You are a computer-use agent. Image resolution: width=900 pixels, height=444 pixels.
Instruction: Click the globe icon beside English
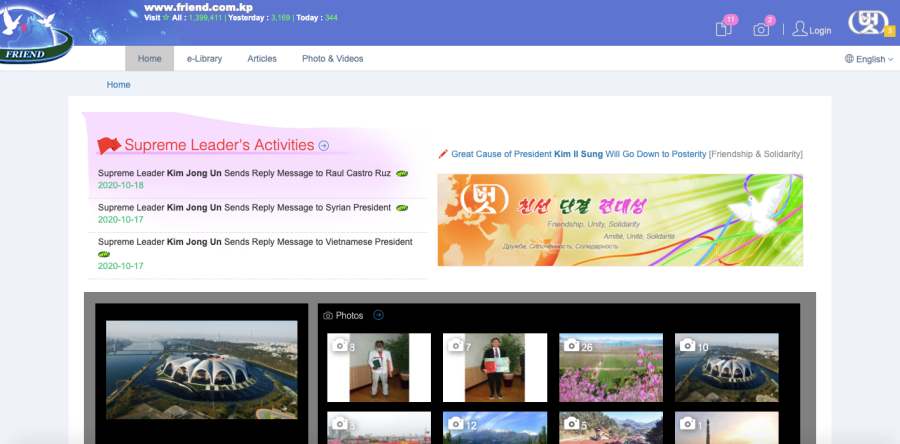pos(849,59)
